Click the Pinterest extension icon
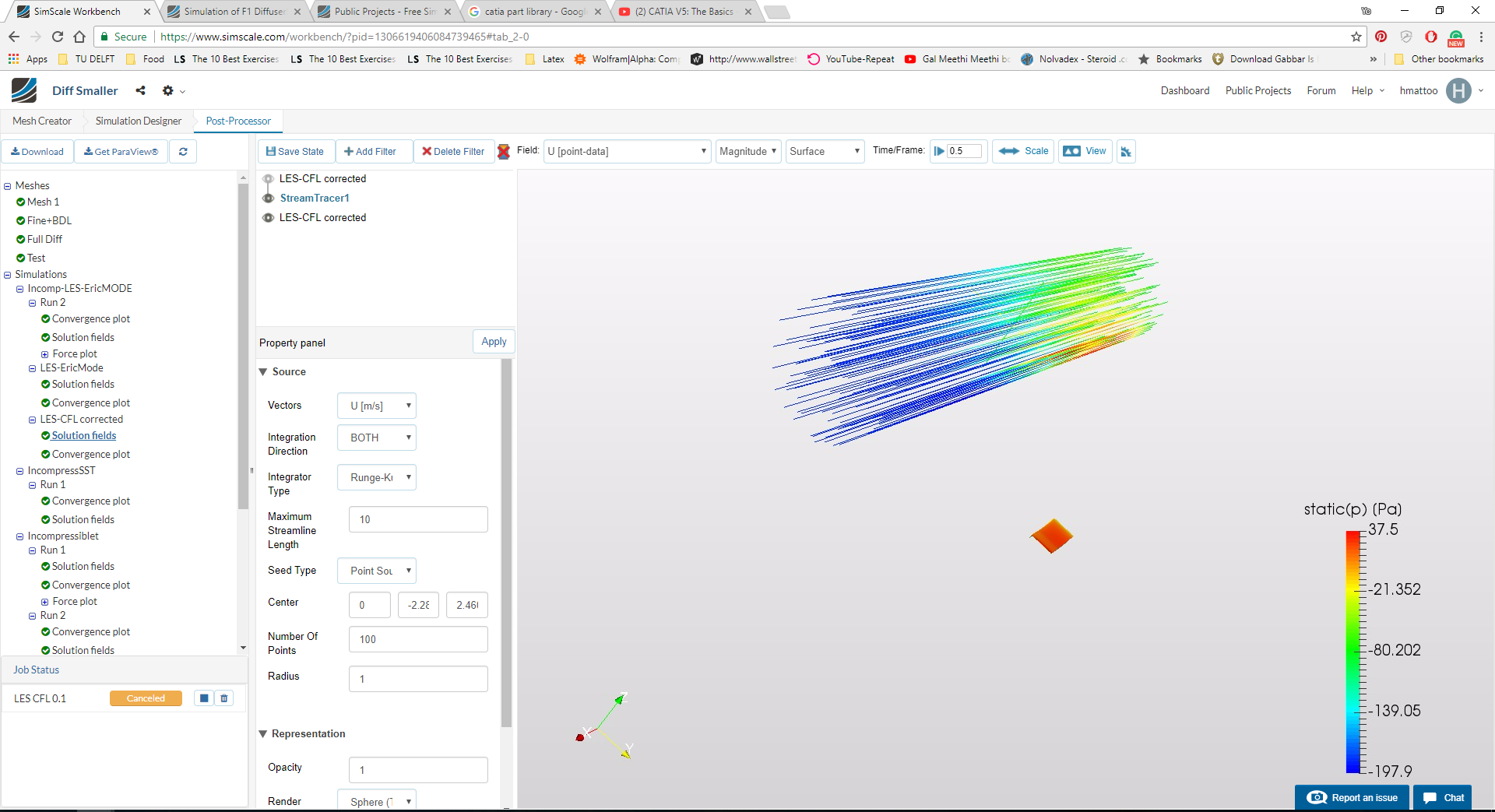This screenshot has width=1495, height=812. (1381, 37)
